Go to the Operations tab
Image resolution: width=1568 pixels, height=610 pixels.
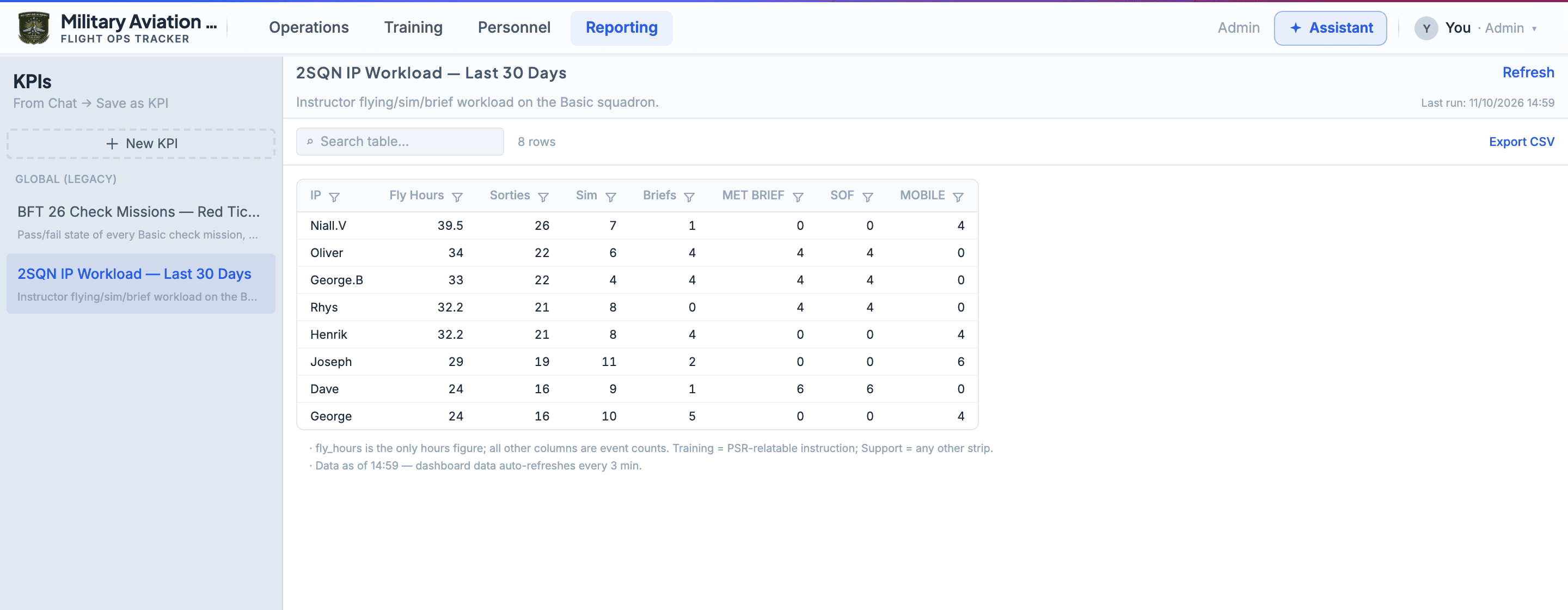(x=309, y=28)
